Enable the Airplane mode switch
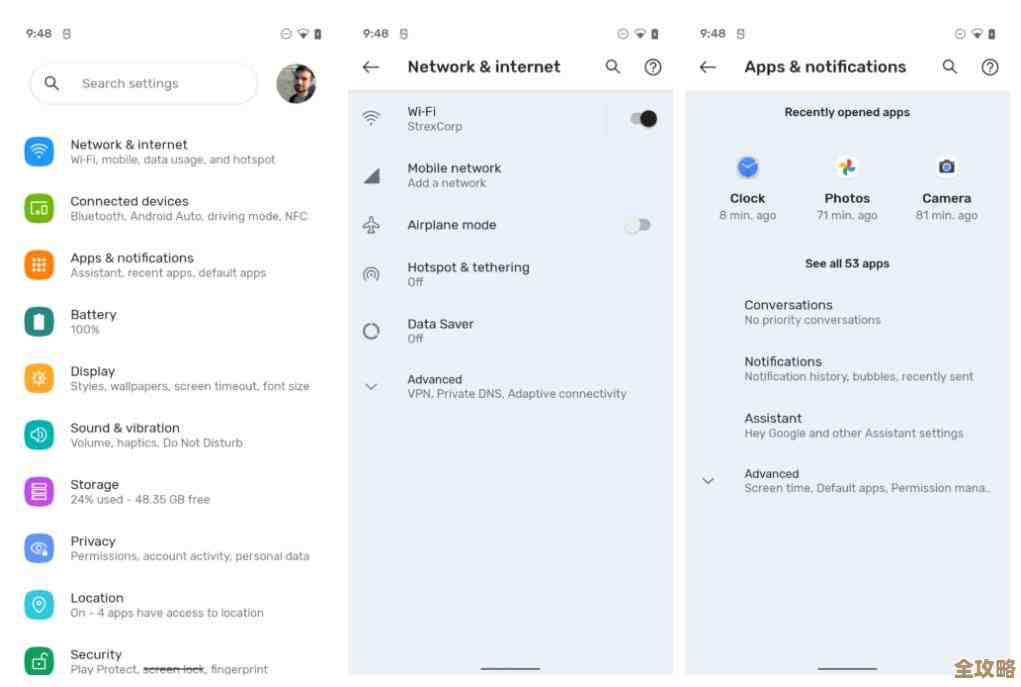Viewport: 1021px width, 687px height. 637,226
